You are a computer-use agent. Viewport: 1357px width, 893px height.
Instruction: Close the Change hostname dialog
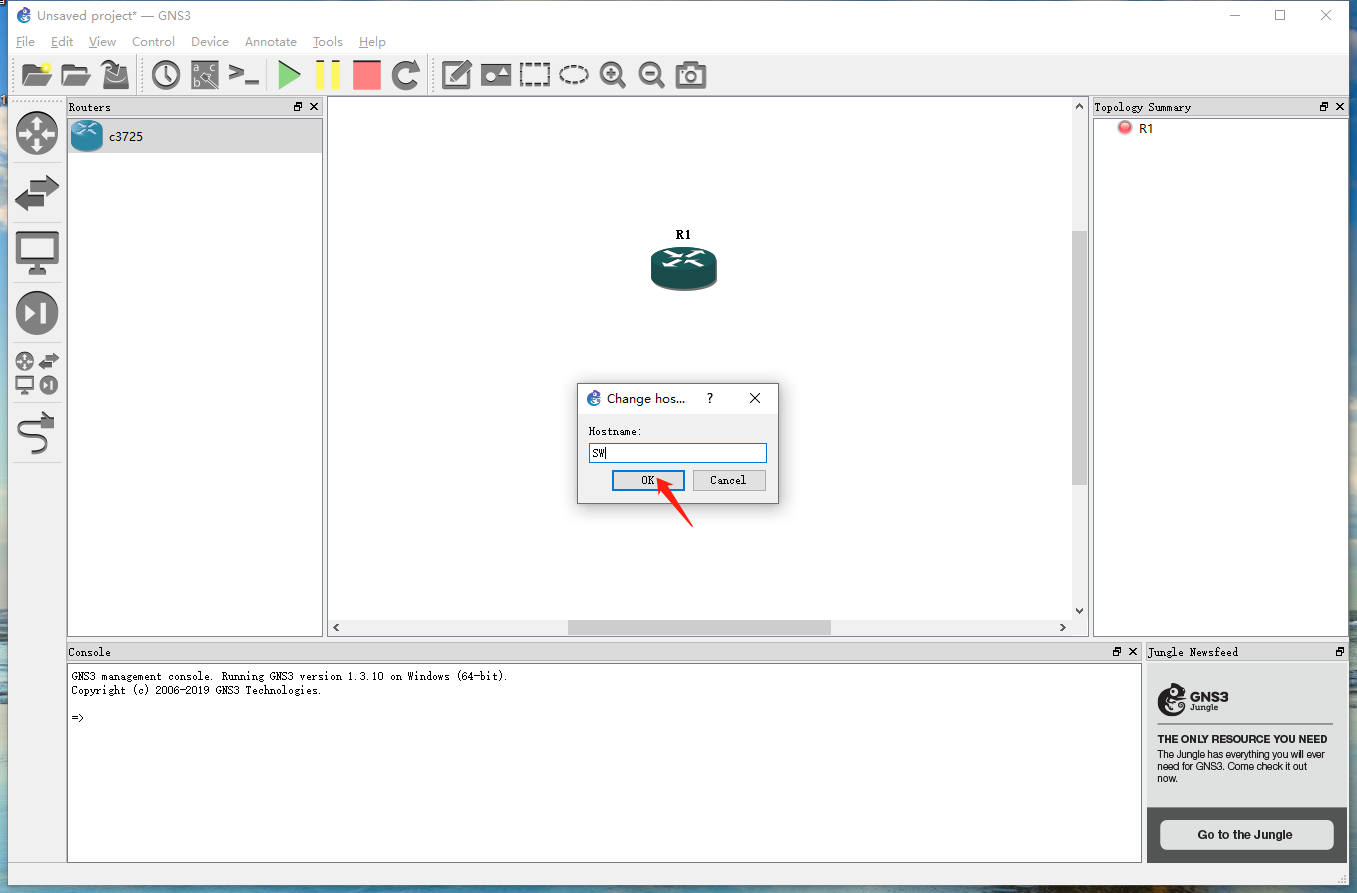pyautogui.click(x=755, y=398)
